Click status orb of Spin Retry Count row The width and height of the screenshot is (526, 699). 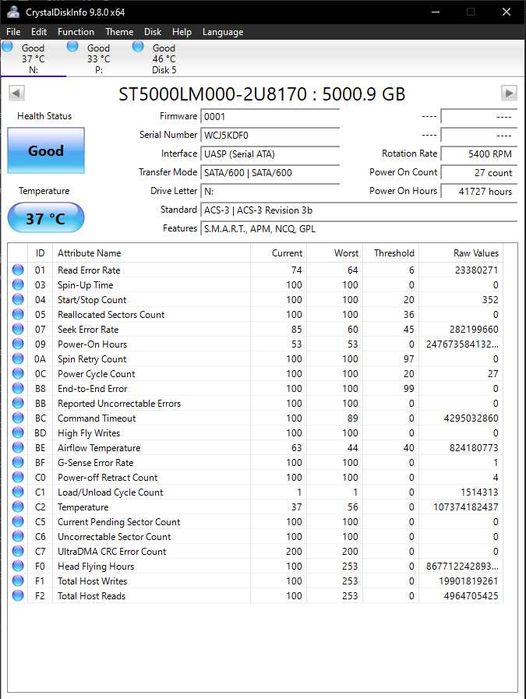pos(18,358)
